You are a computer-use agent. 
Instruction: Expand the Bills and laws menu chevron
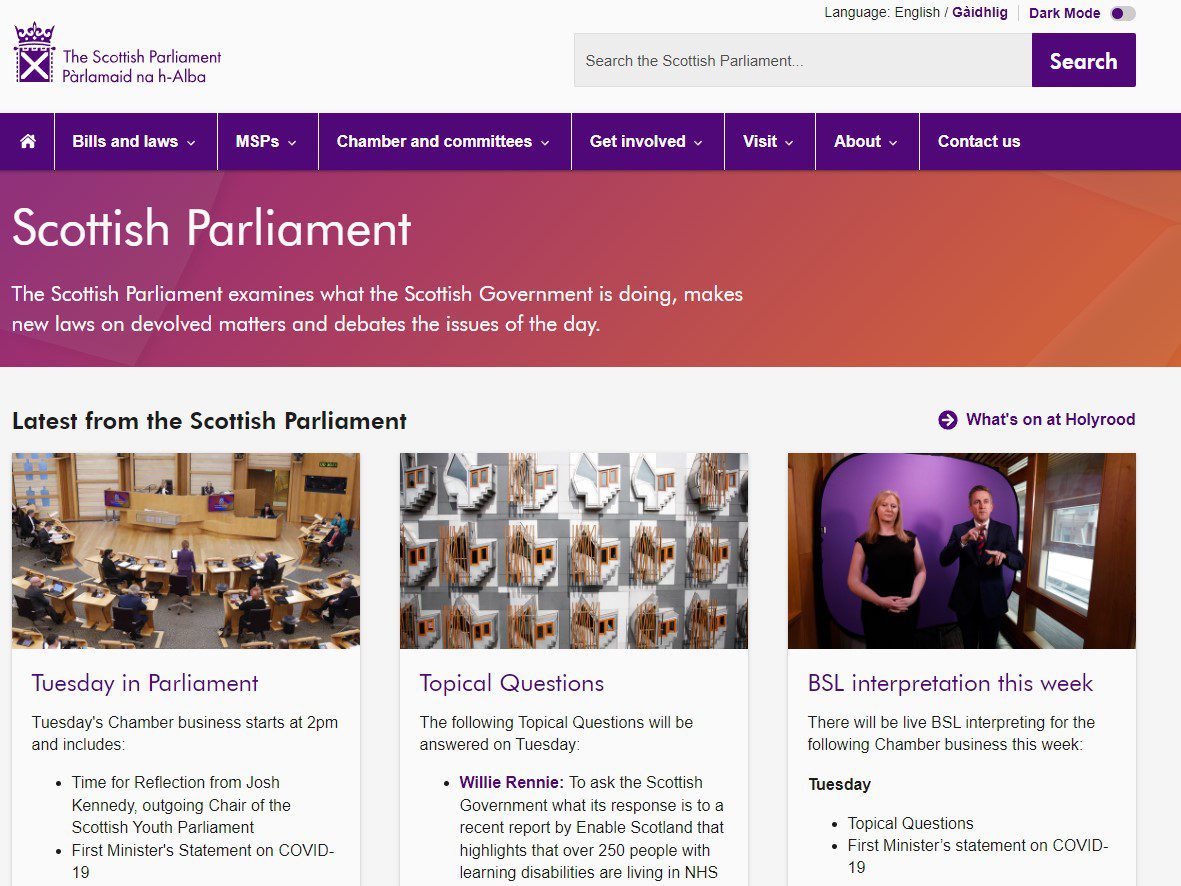tap(191, 142)
